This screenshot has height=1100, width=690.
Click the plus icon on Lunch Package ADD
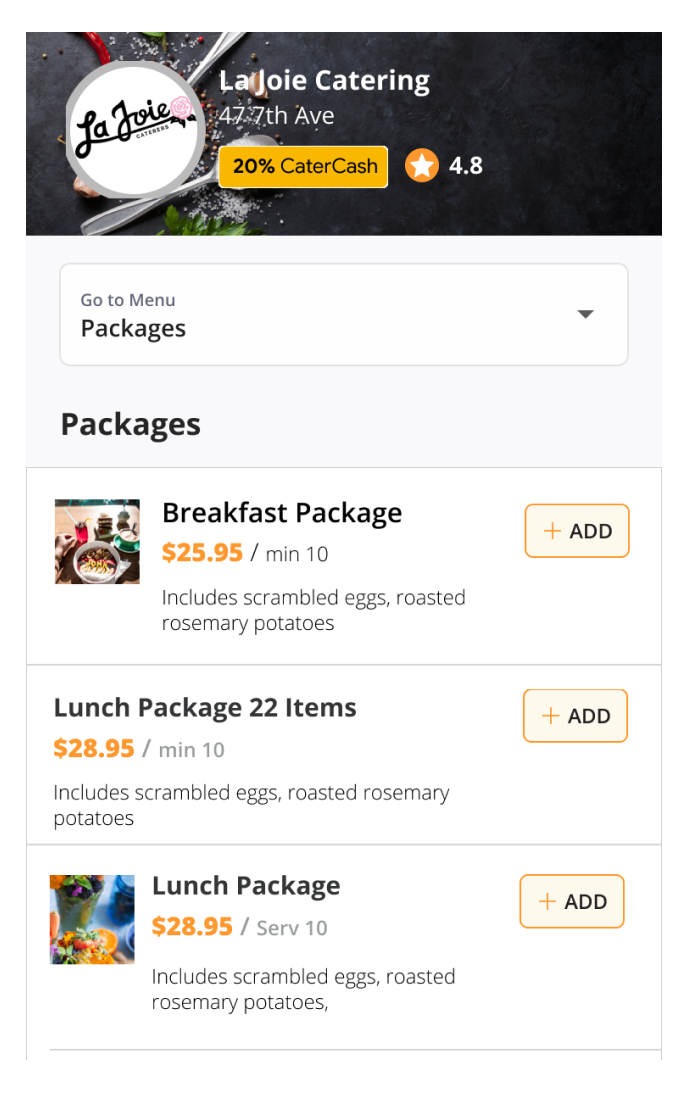[x=547, y=901]
